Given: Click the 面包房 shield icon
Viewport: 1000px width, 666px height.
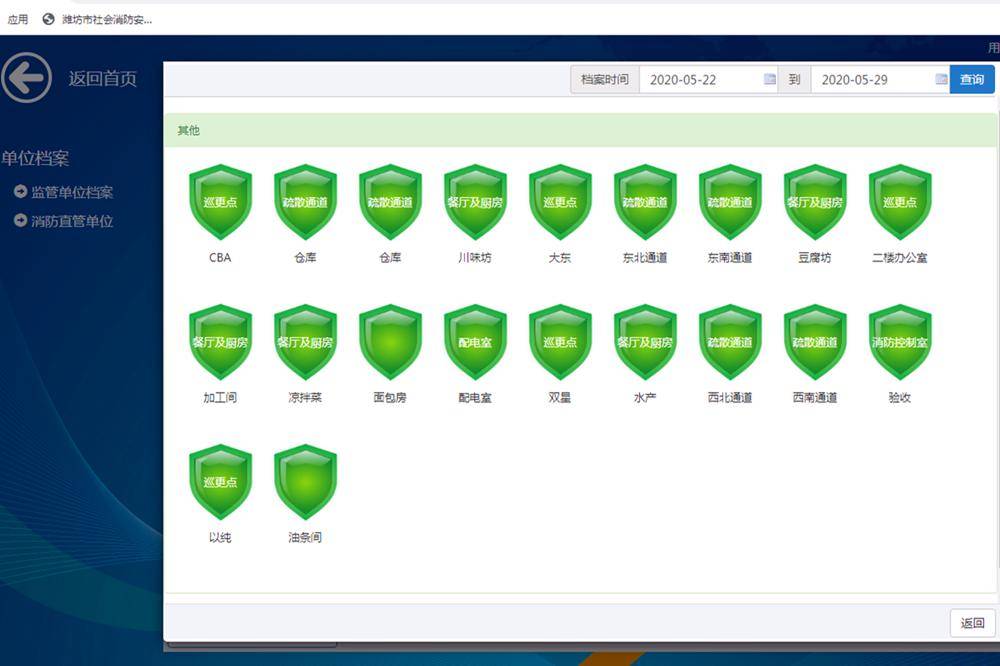Looking at the screenshot, I should coord(390,342).
